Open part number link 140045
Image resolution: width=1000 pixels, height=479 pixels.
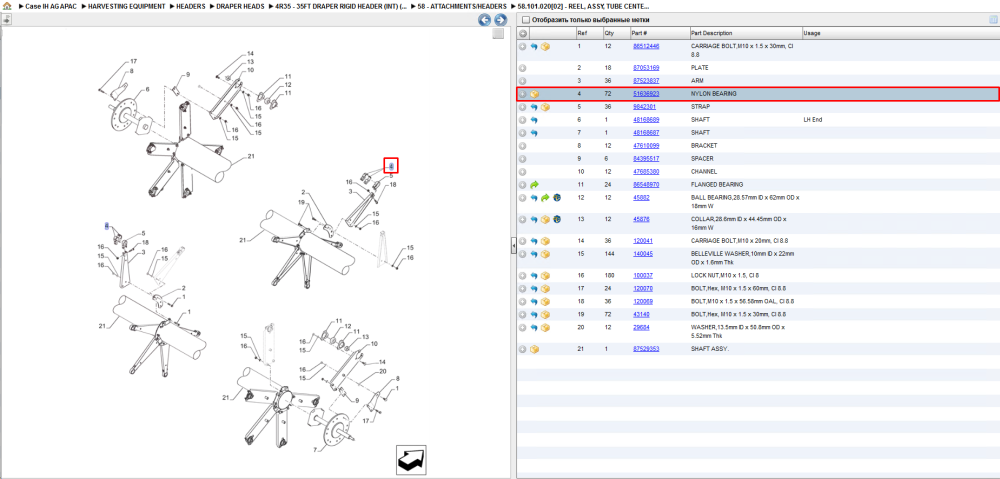pos(642,254)
